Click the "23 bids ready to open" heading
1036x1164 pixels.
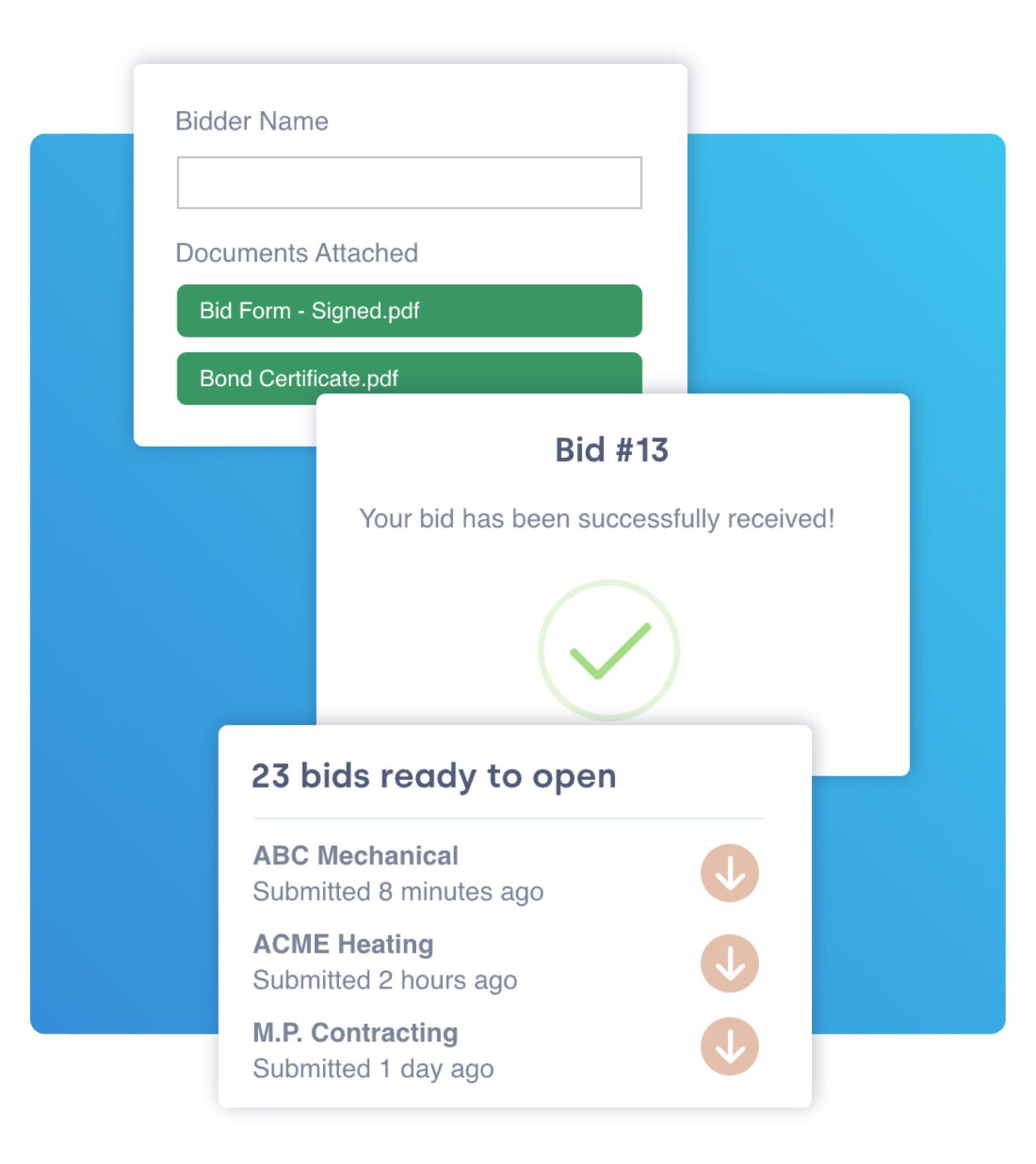click(x=434, y=775)
